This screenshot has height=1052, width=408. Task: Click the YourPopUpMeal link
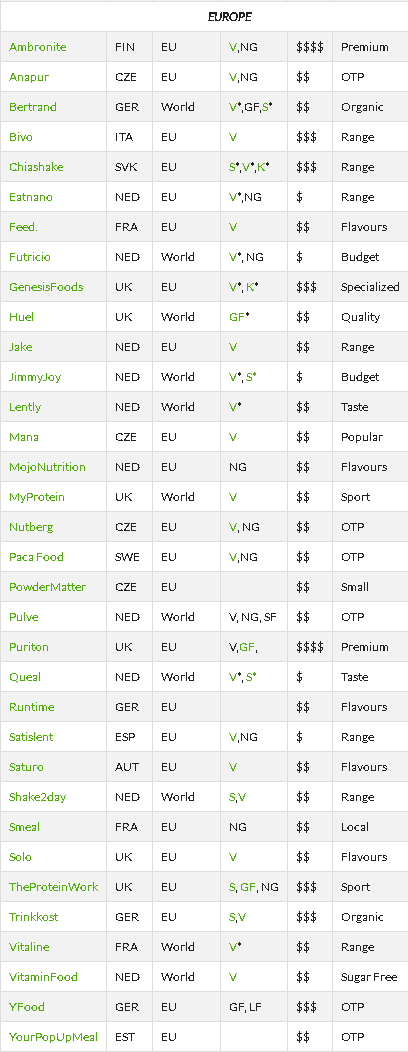(x=53, y=1037)
